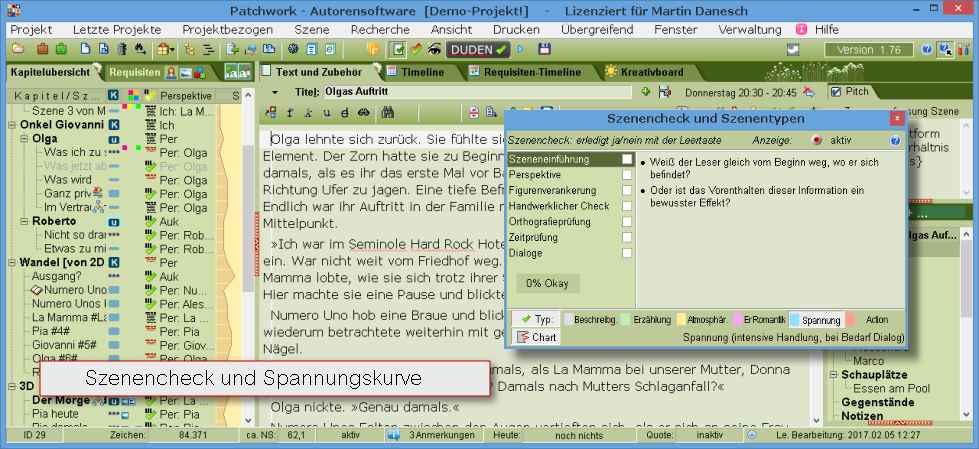Collapse the Wandel chapter node

pos(12,262)
